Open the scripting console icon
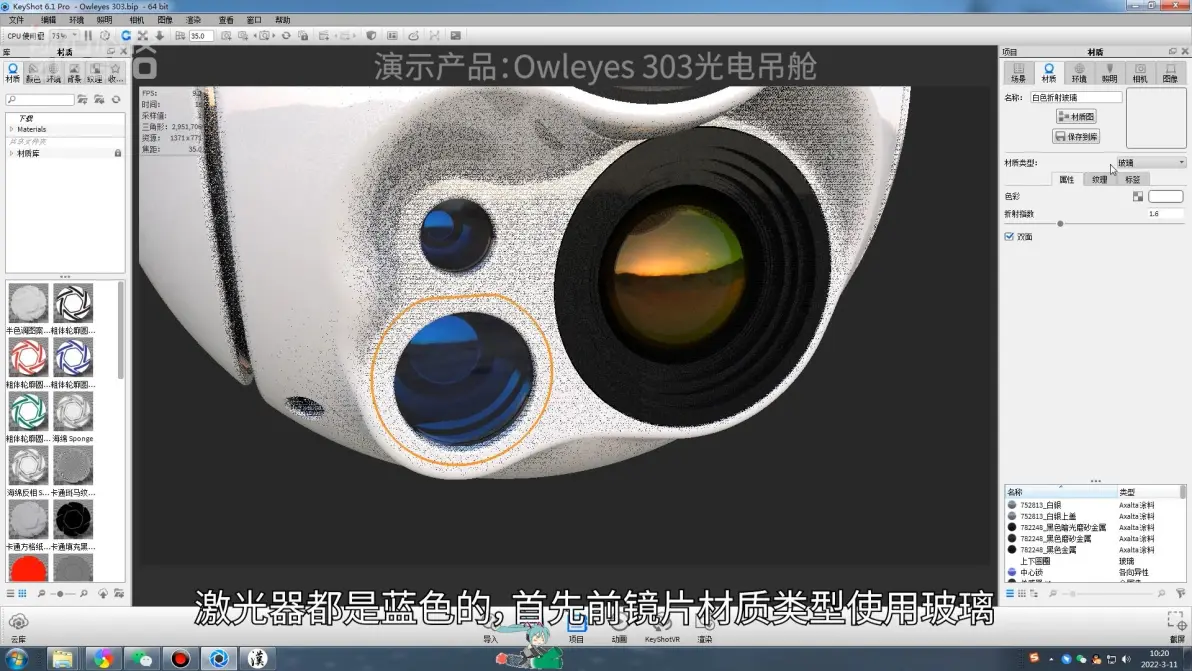The height and width of the screenshot is (671, 1192). (x=455, y=36)
